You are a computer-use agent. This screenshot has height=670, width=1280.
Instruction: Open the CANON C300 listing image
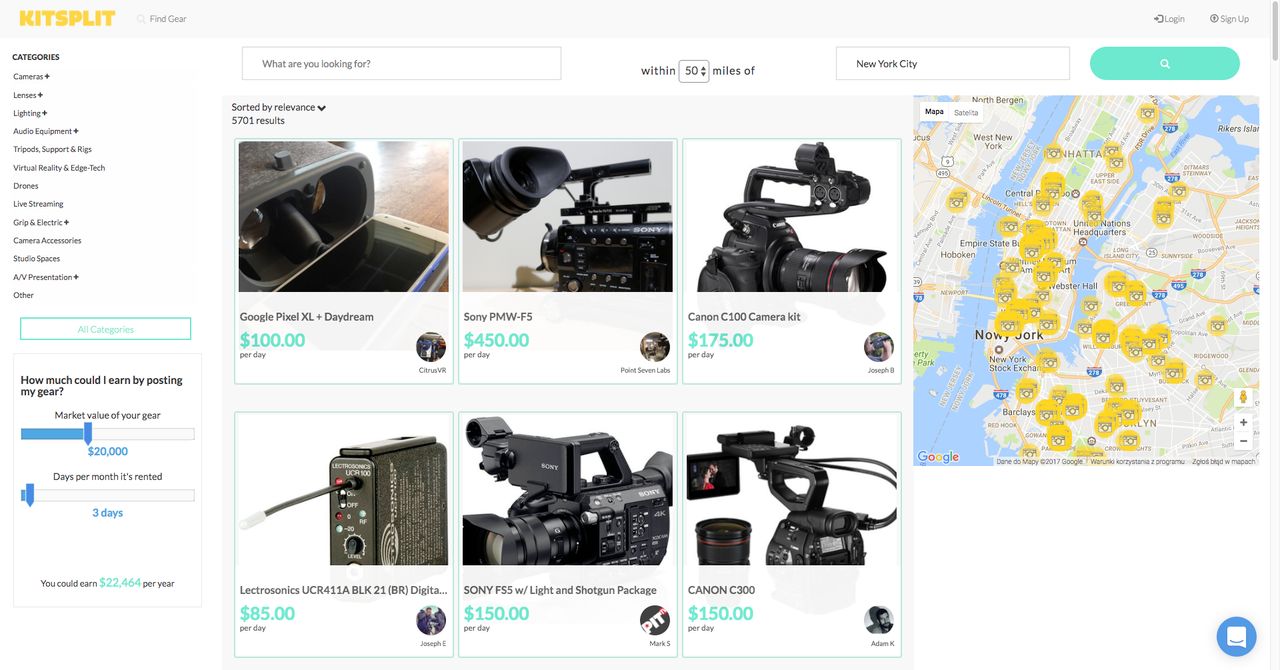(x=792, y=490)
